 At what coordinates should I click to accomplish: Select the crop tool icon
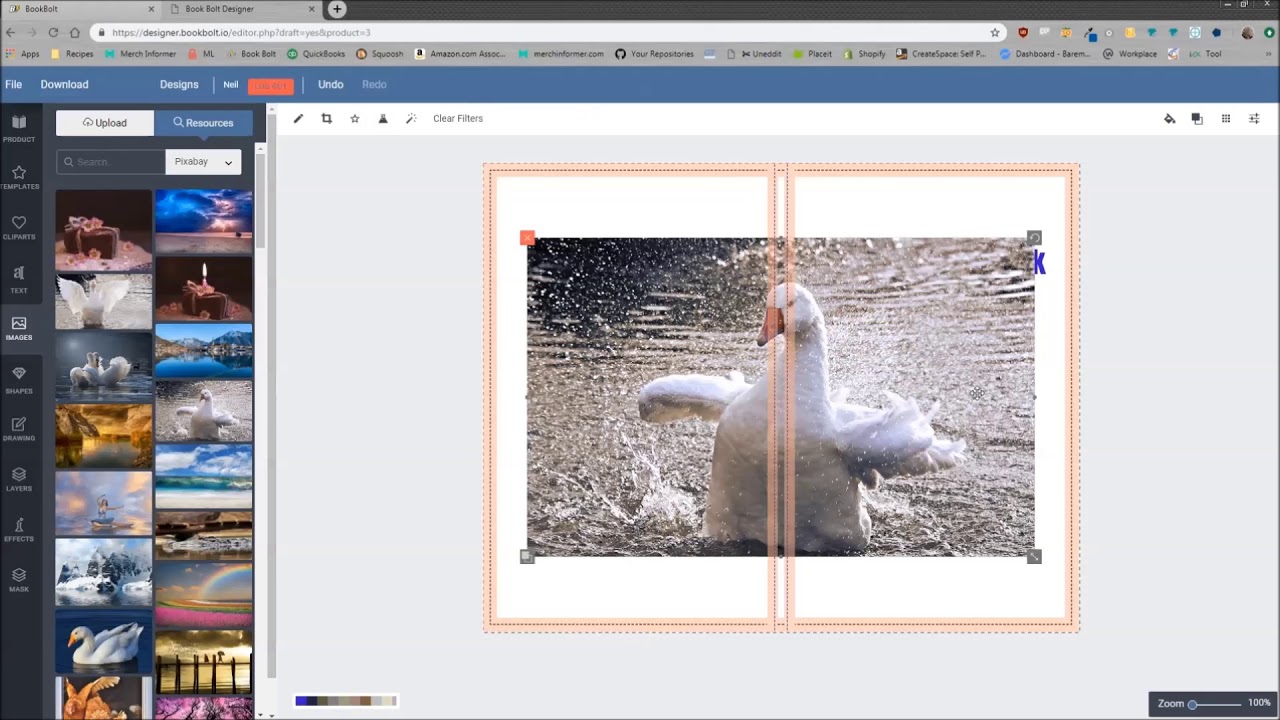[x=326, y=118]
